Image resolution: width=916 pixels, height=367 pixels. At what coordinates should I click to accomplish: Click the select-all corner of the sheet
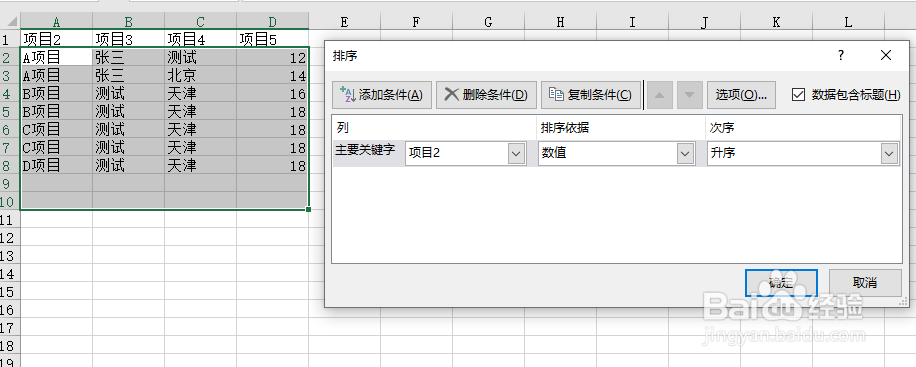(10, 22)
